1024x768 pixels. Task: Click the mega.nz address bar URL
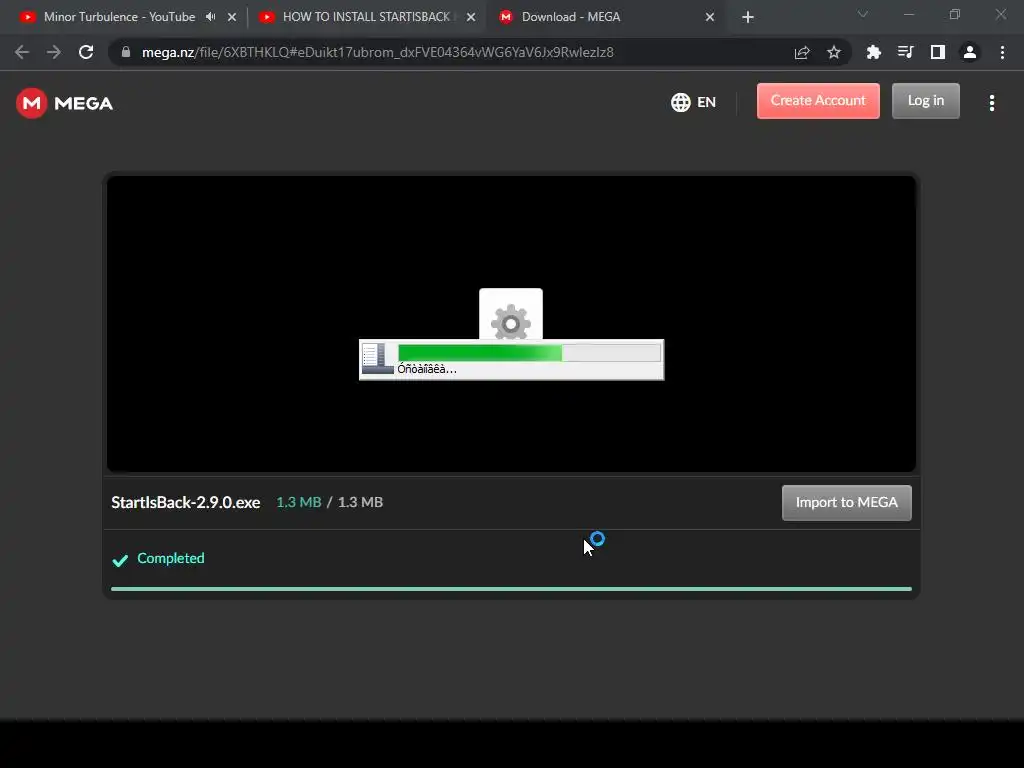coord(377,52)
